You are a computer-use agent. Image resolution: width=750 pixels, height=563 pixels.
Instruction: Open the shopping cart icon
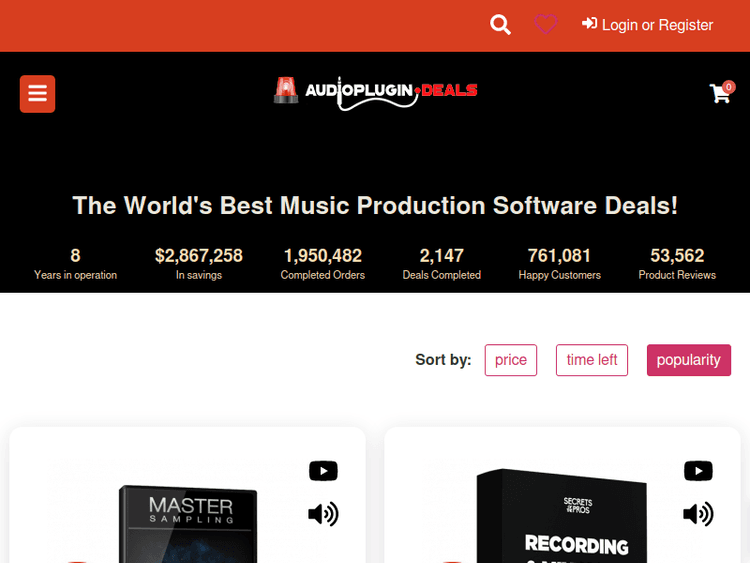721,92
